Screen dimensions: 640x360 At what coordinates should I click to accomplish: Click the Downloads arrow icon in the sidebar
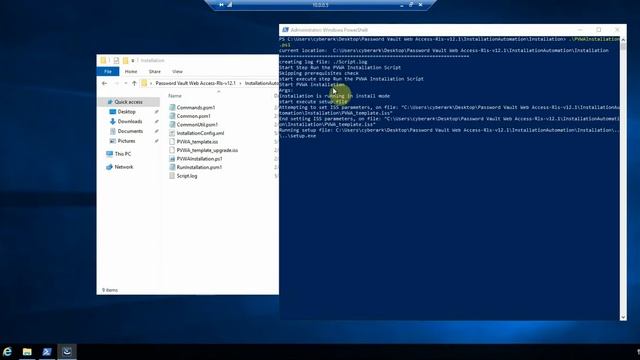point(113,121)
